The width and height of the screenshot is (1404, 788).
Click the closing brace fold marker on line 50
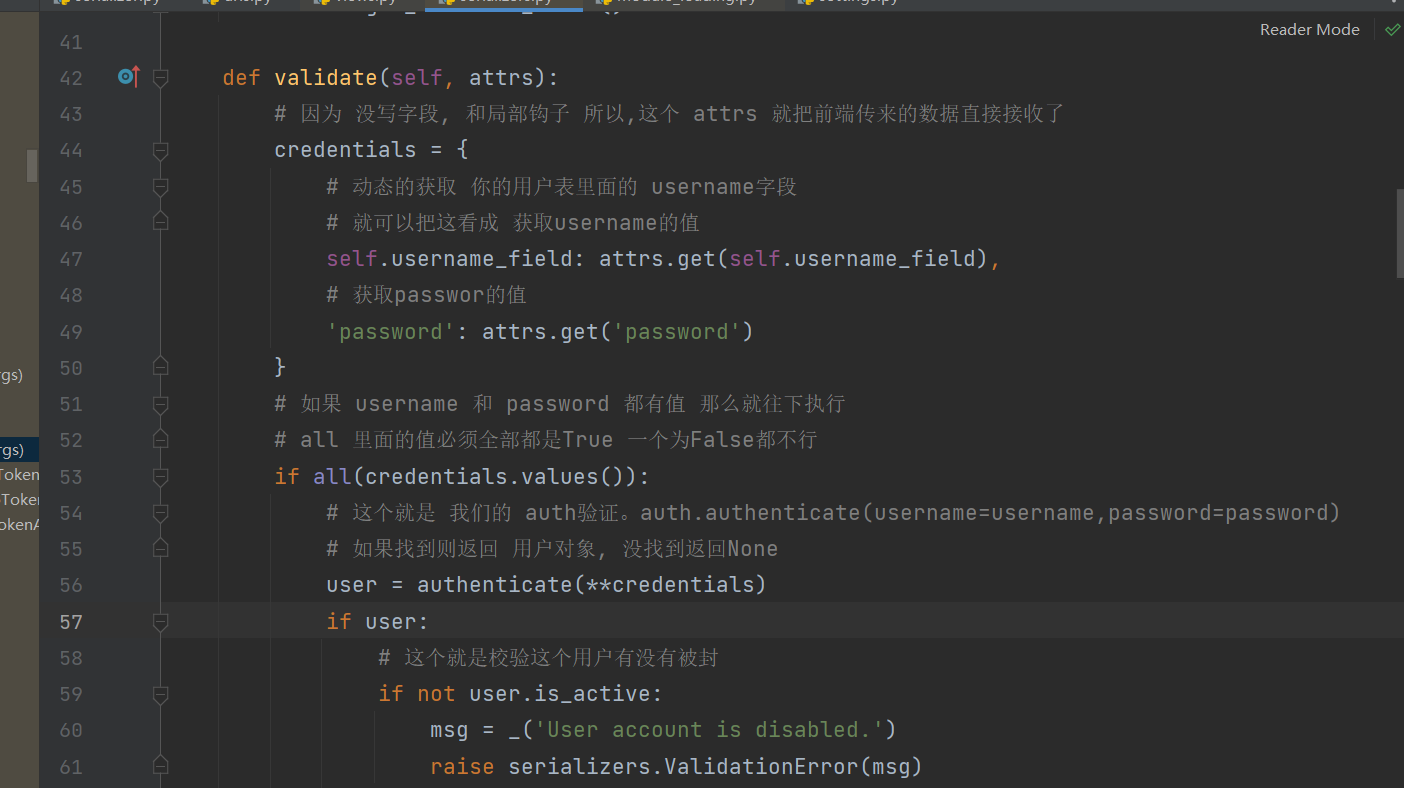160,367
